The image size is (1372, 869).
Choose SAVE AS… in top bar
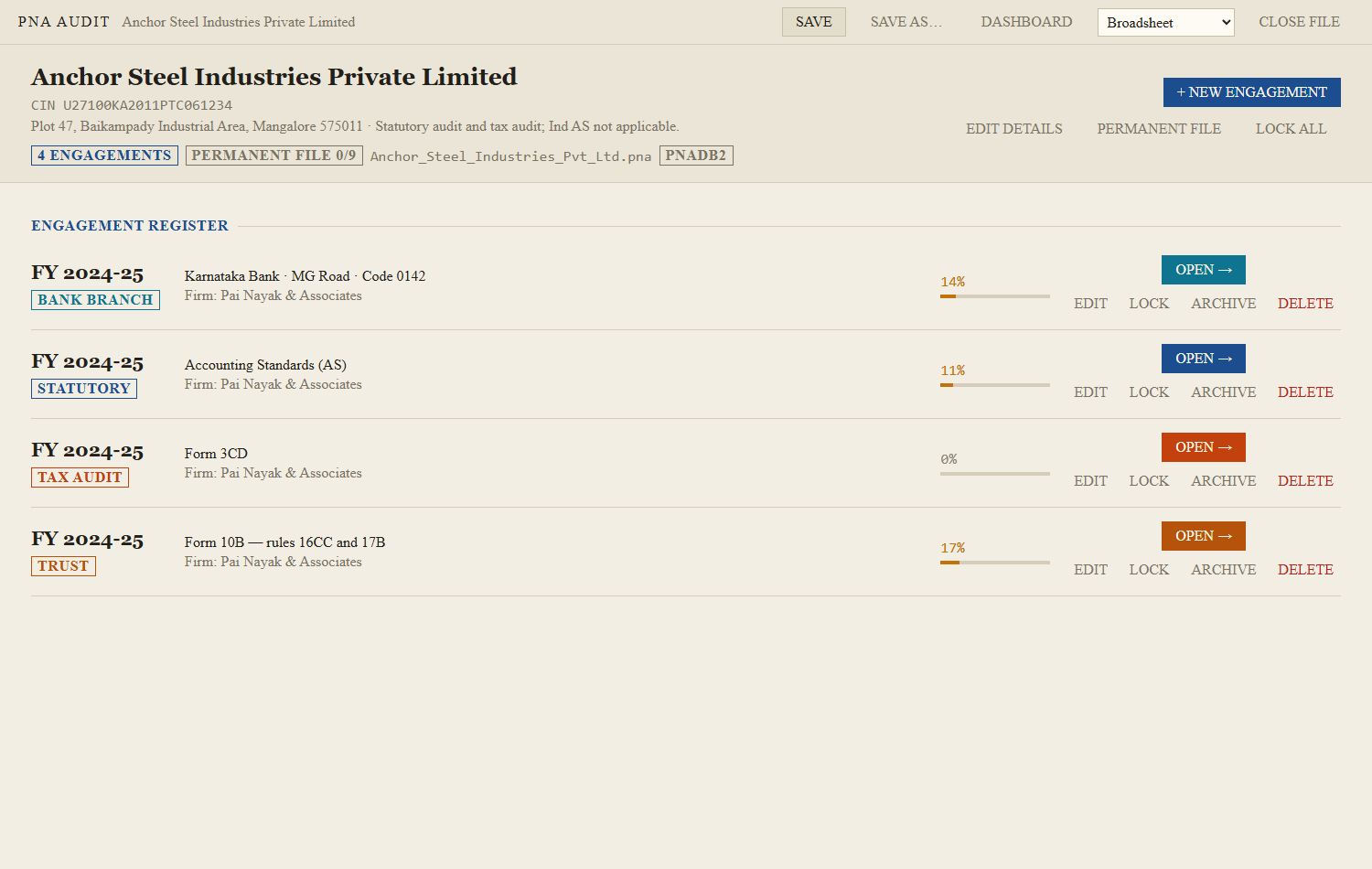(x=906, y=22)
